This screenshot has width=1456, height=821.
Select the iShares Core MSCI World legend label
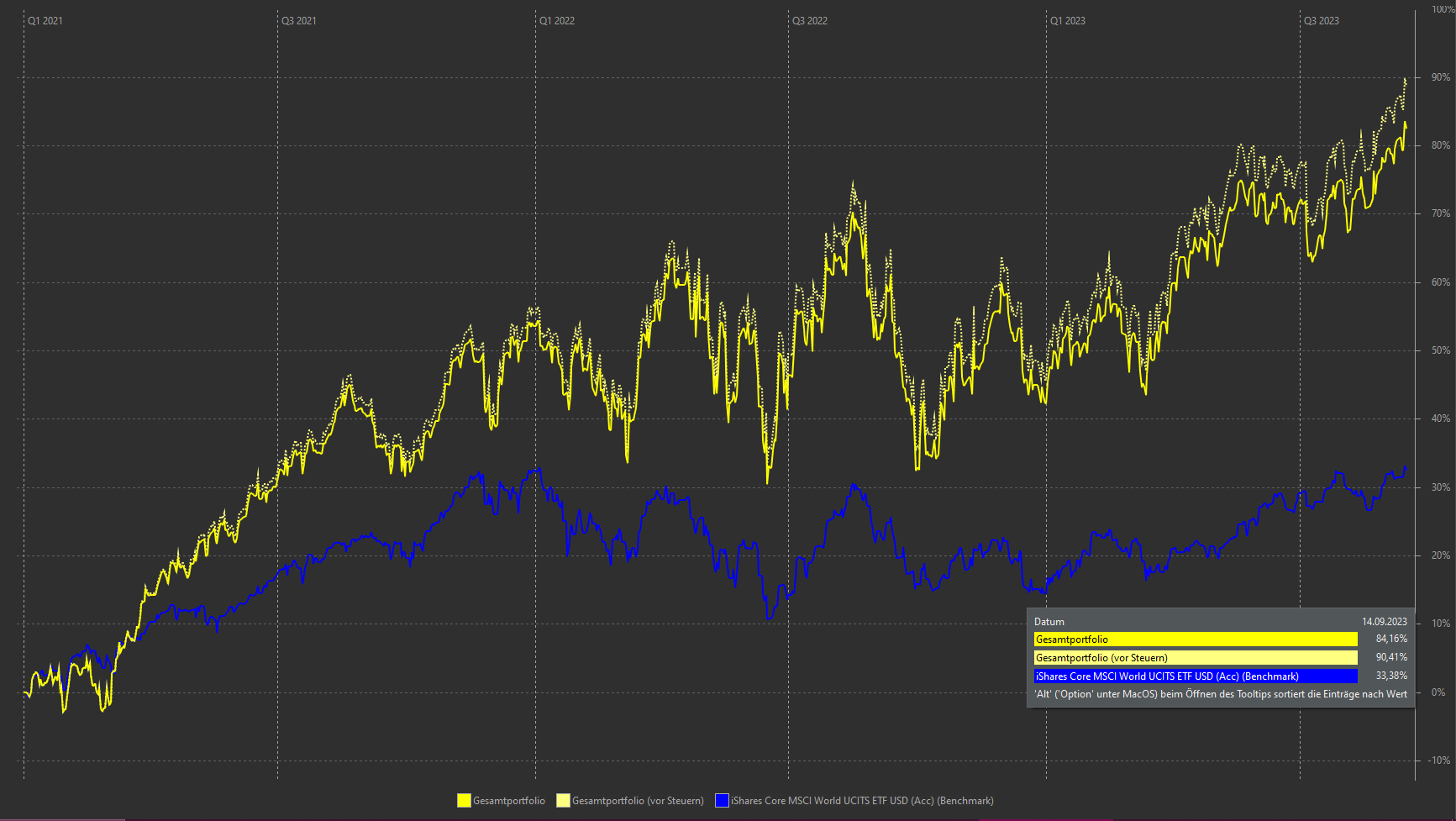pos(862,801)
